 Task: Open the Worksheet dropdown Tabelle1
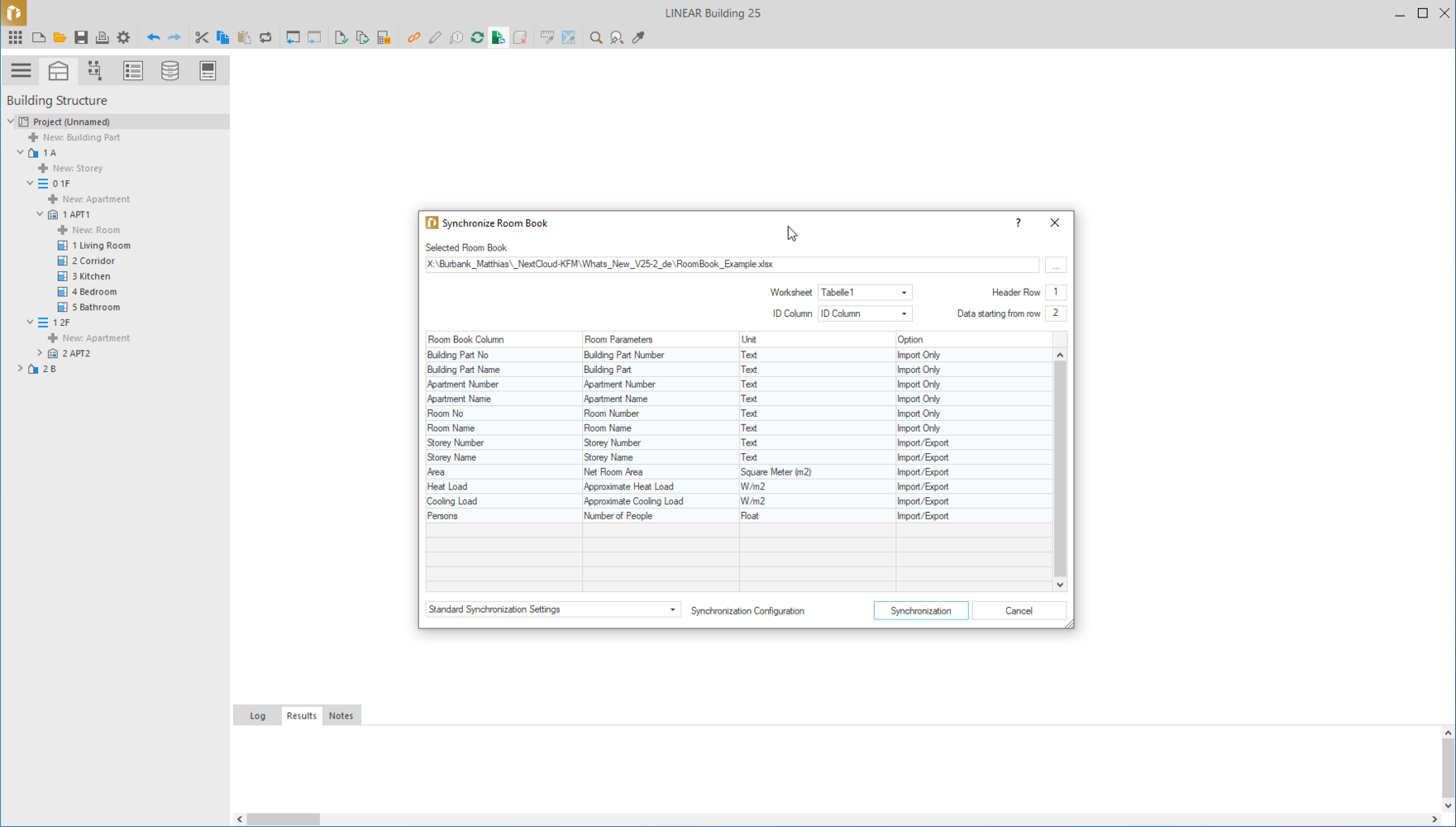(864, 293)
